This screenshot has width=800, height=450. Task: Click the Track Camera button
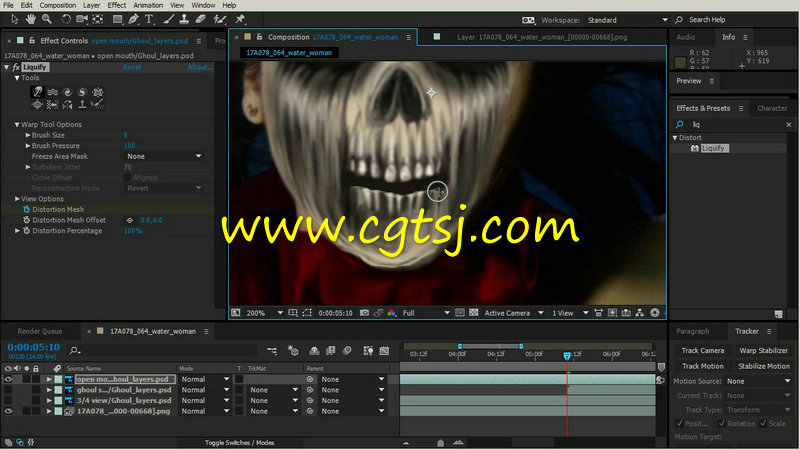pos(703,351)
